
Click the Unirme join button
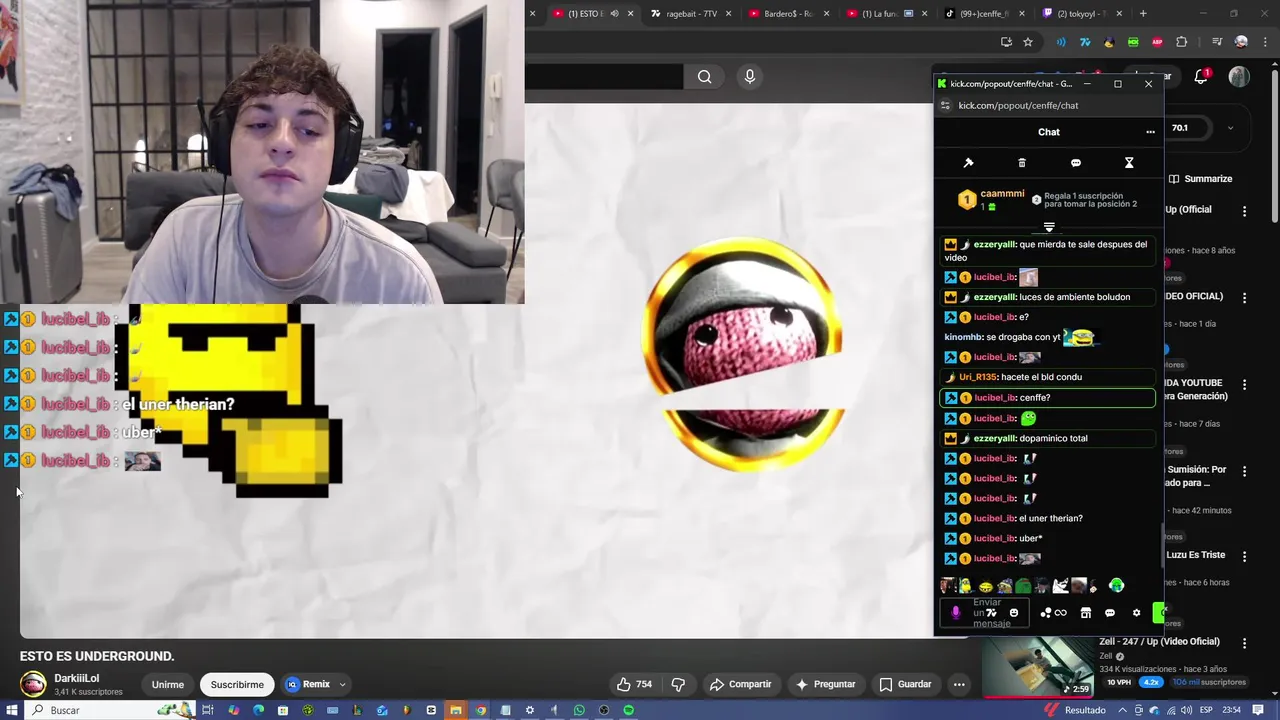[168, 685]
